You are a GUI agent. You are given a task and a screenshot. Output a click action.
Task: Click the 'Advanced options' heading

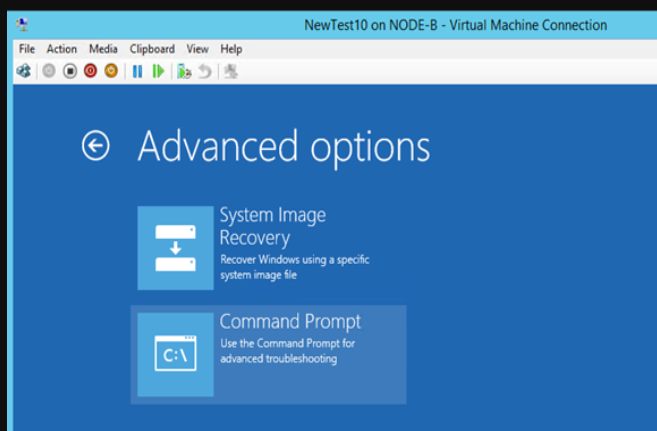point(284,147)
